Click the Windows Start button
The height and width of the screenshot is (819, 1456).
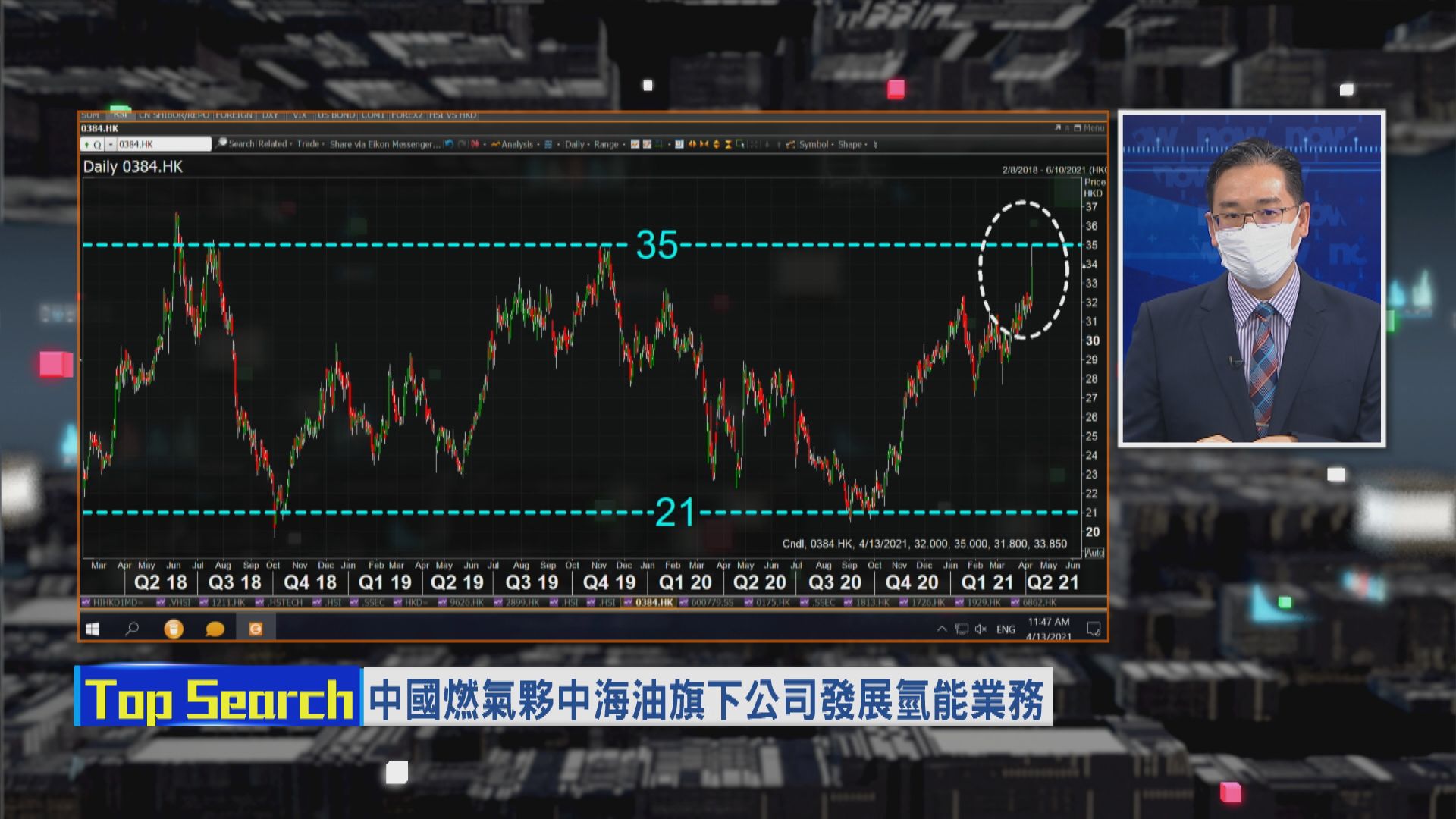click(93, 629)
